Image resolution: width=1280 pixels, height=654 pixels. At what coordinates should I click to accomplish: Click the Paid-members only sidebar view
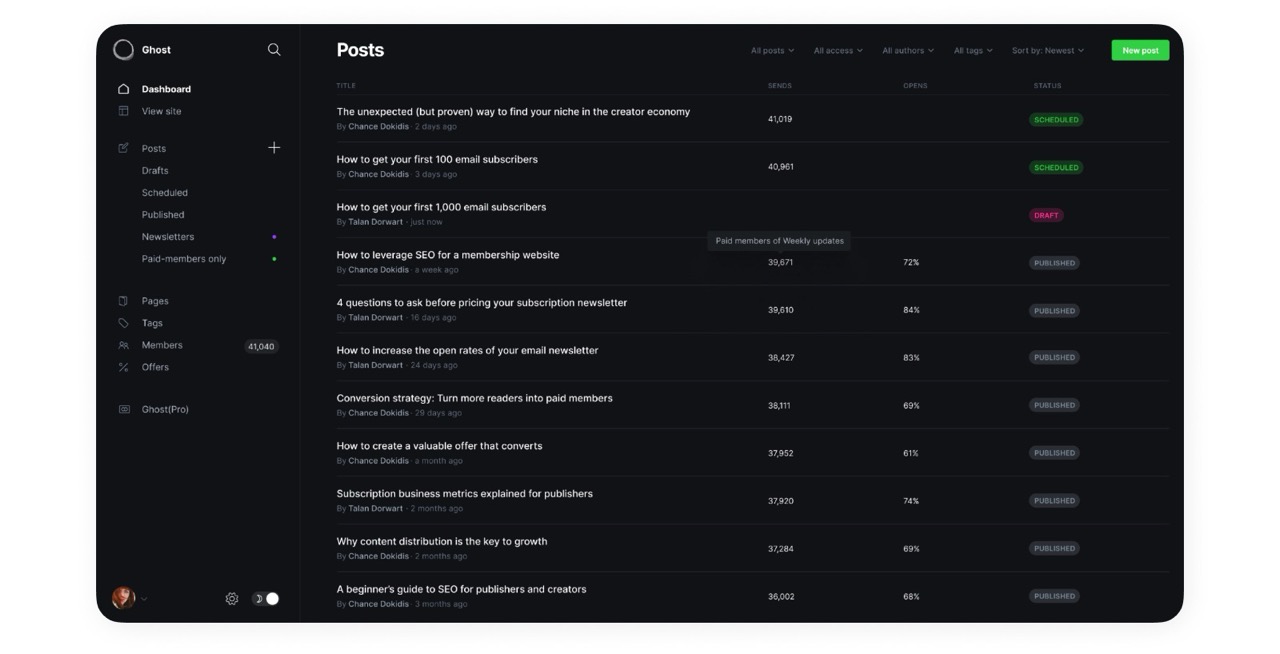click(184, 259)
